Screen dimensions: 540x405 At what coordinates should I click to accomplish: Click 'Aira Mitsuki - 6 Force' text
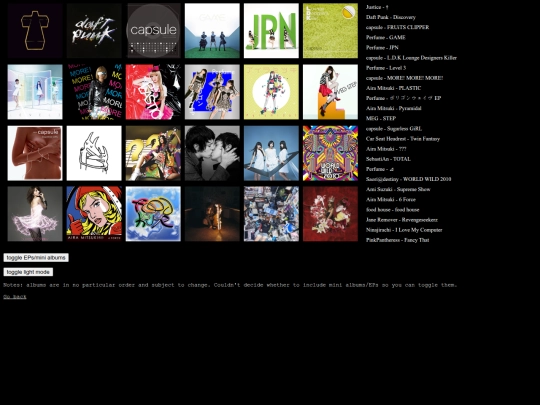click(x=391, y=199)
